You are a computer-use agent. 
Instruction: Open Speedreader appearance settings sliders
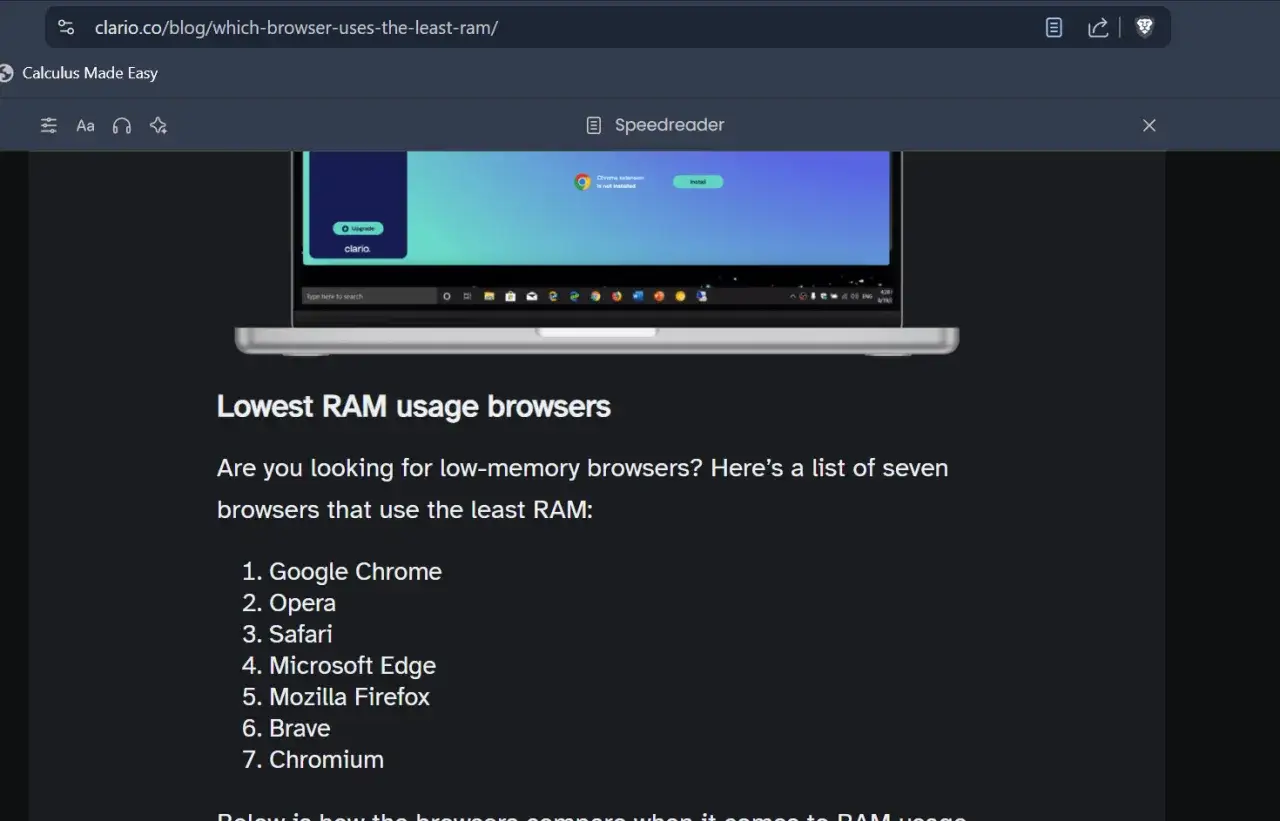(x=48, y=125)
